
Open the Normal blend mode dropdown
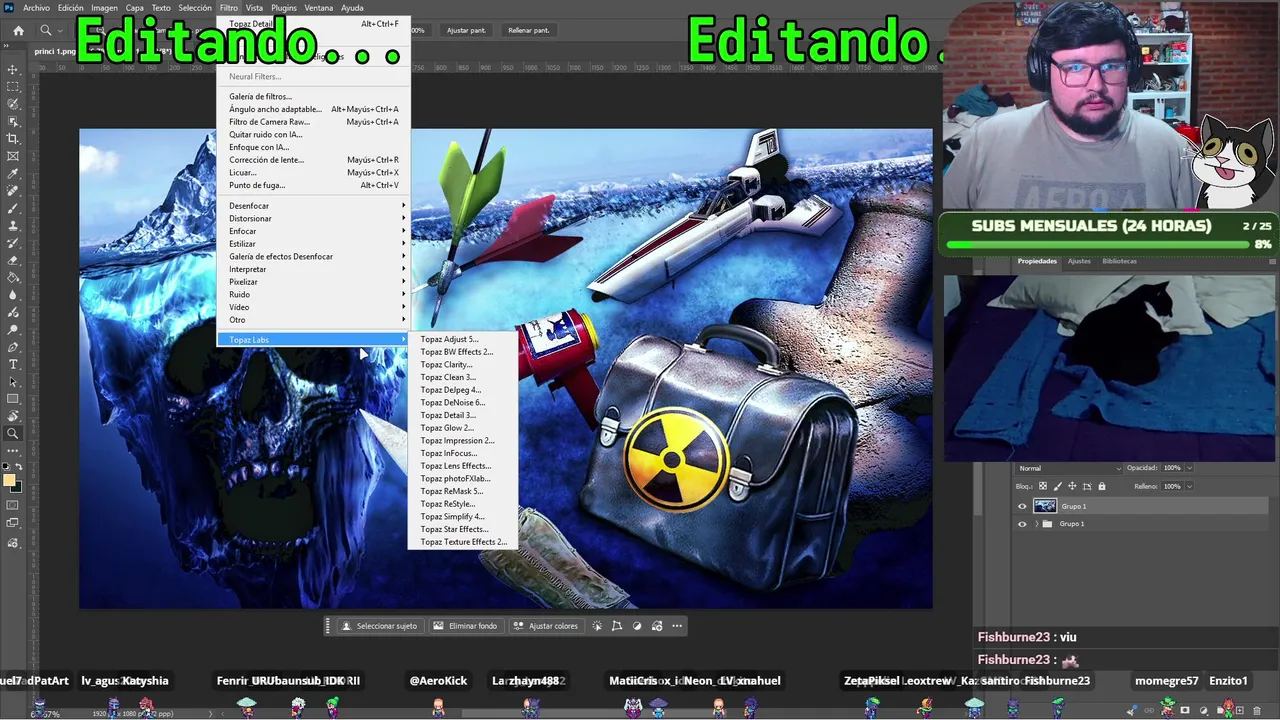[x=1068, y=468]
